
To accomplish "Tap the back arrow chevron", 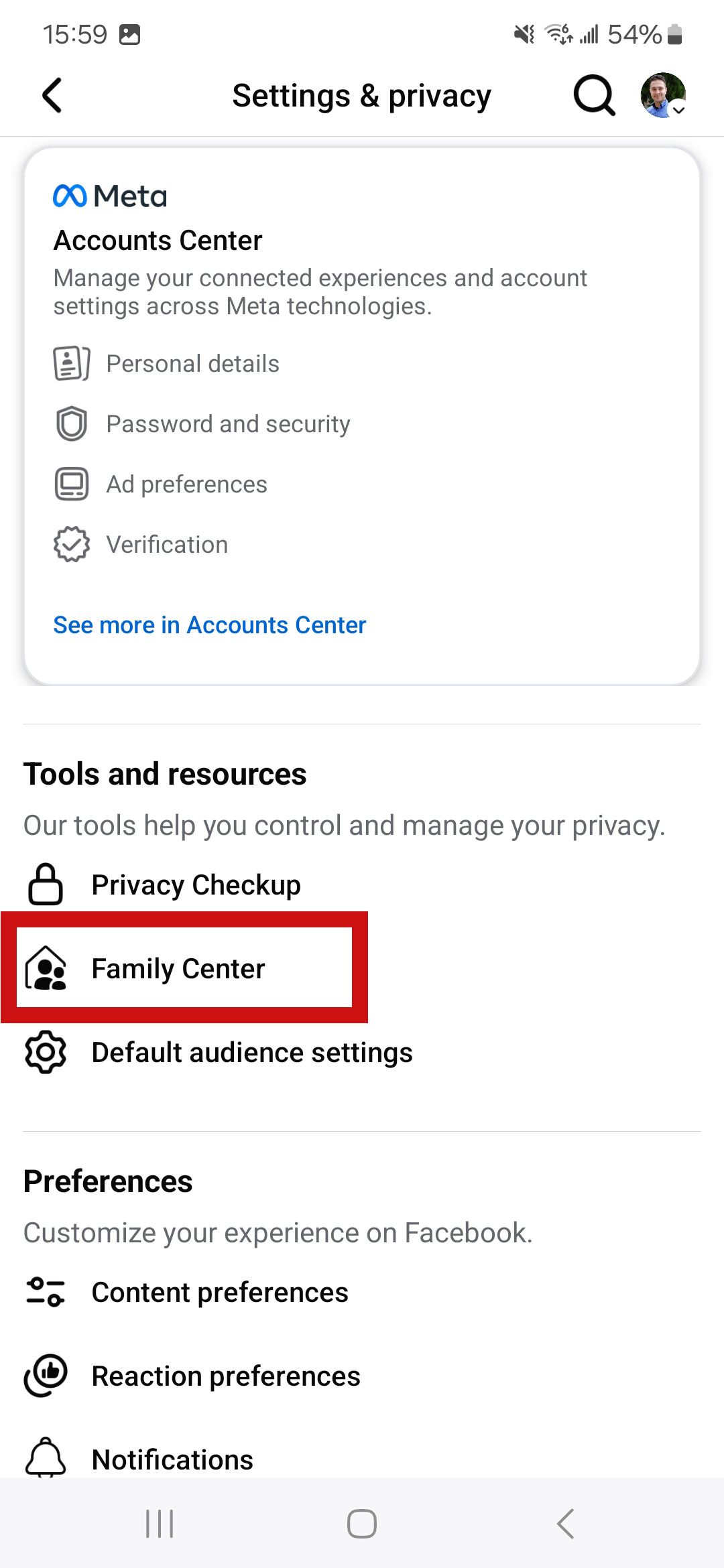I will coord(52,95).
